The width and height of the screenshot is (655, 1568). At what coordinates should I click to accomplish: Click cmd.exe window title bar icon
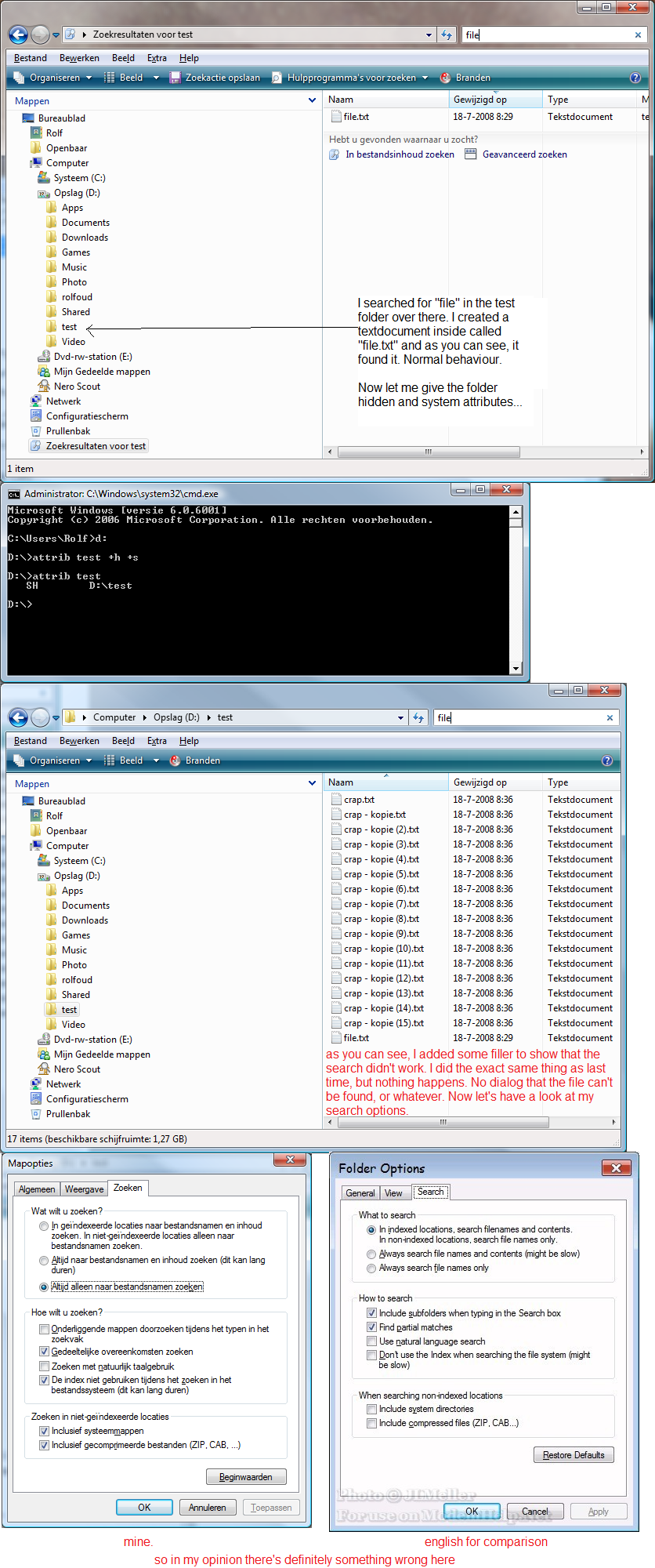click(x=14, y=494)
